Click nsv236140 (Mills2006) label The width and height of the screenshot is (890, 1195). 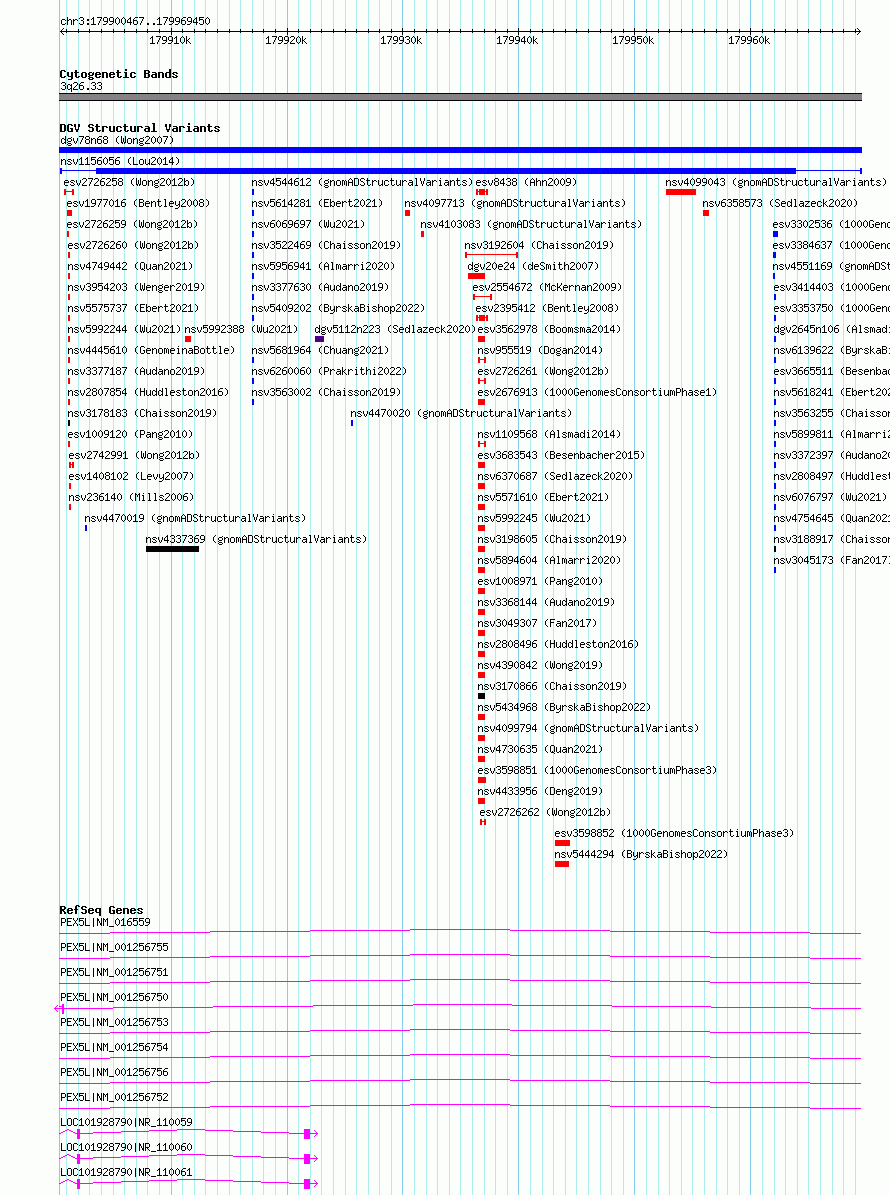click(131, 497)
